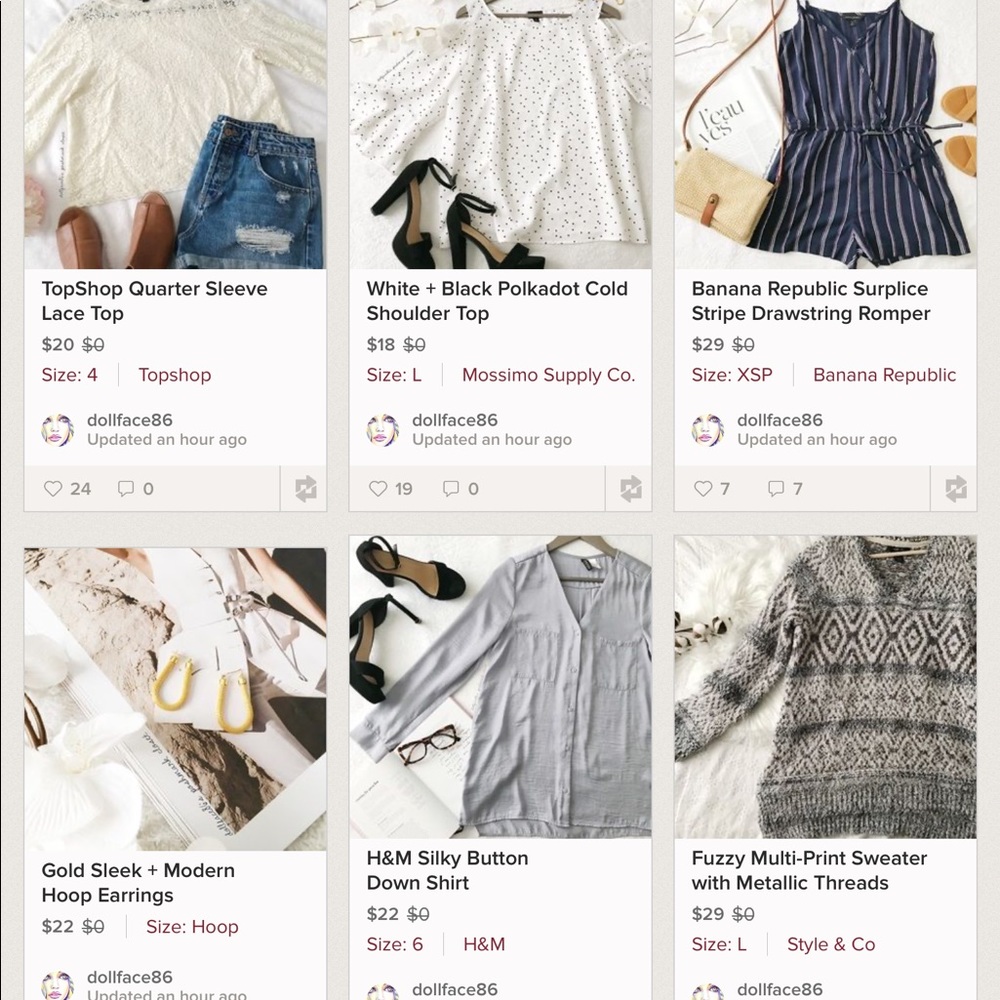Share the TopShop Lace Top listing
Image resolution: width=1000 pixels, height=1000 pixels.
tap(305, 489)
